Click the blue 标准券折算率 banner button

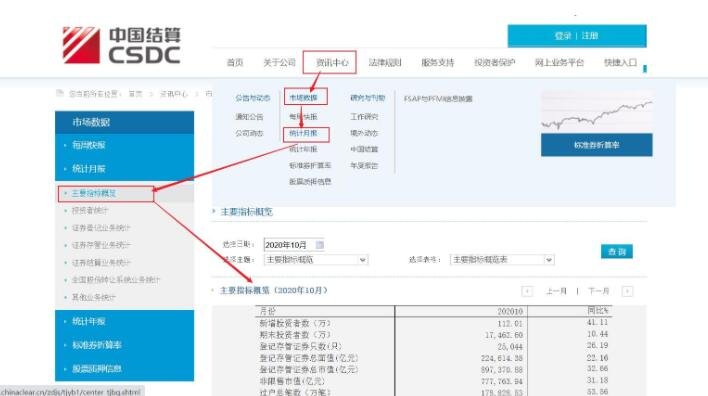click(596, 145)
